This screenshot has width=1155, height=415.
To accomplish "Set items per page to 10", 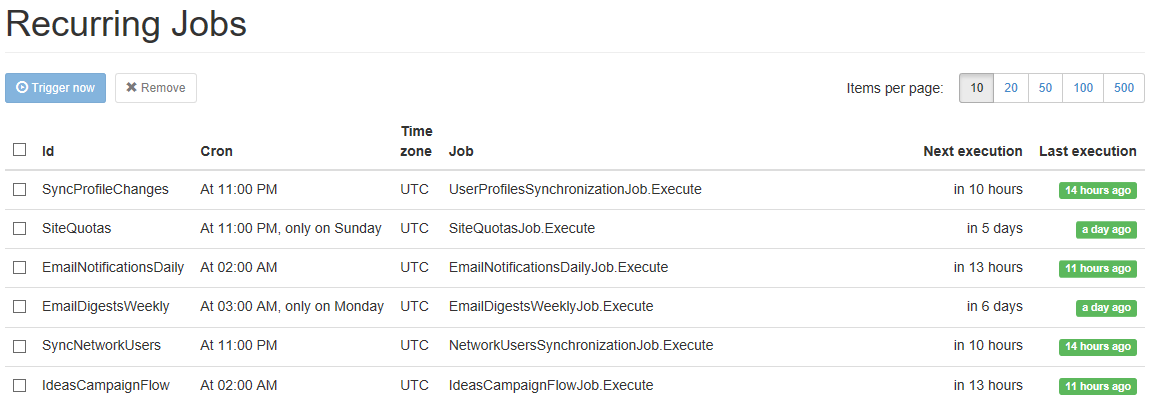I will tap(976, 88).
